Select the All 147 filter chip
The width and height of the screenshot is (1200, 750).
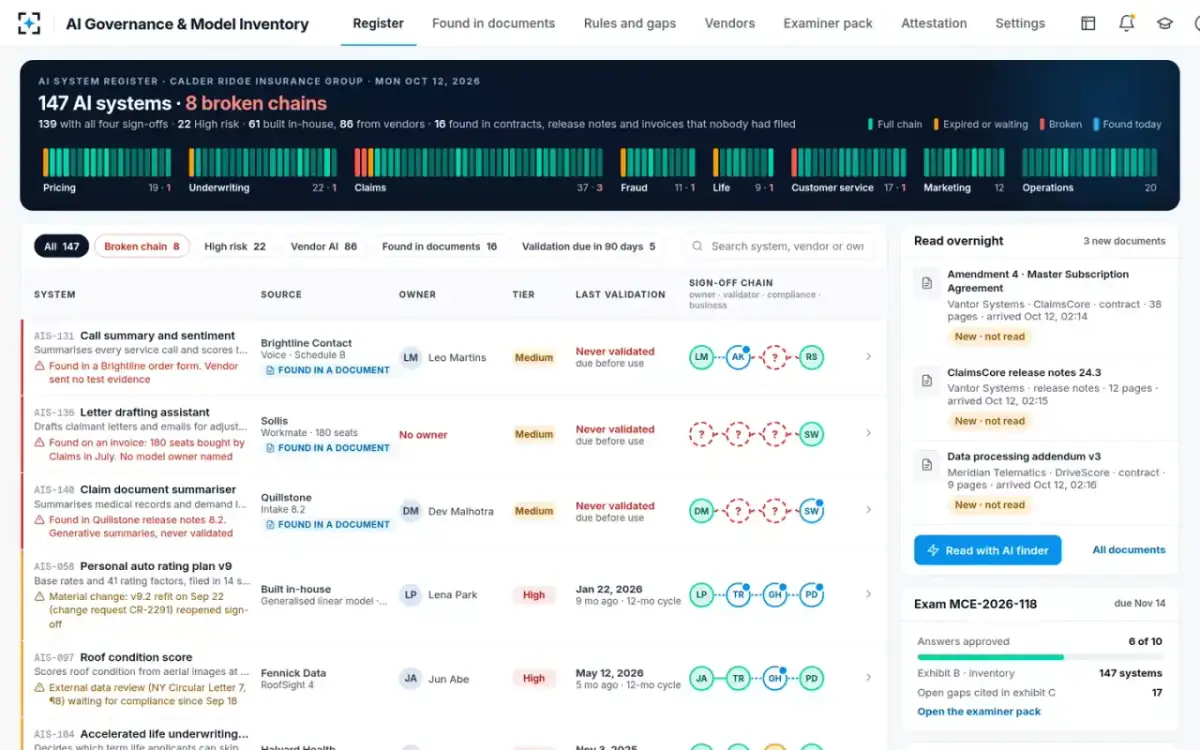click(61, 246)
